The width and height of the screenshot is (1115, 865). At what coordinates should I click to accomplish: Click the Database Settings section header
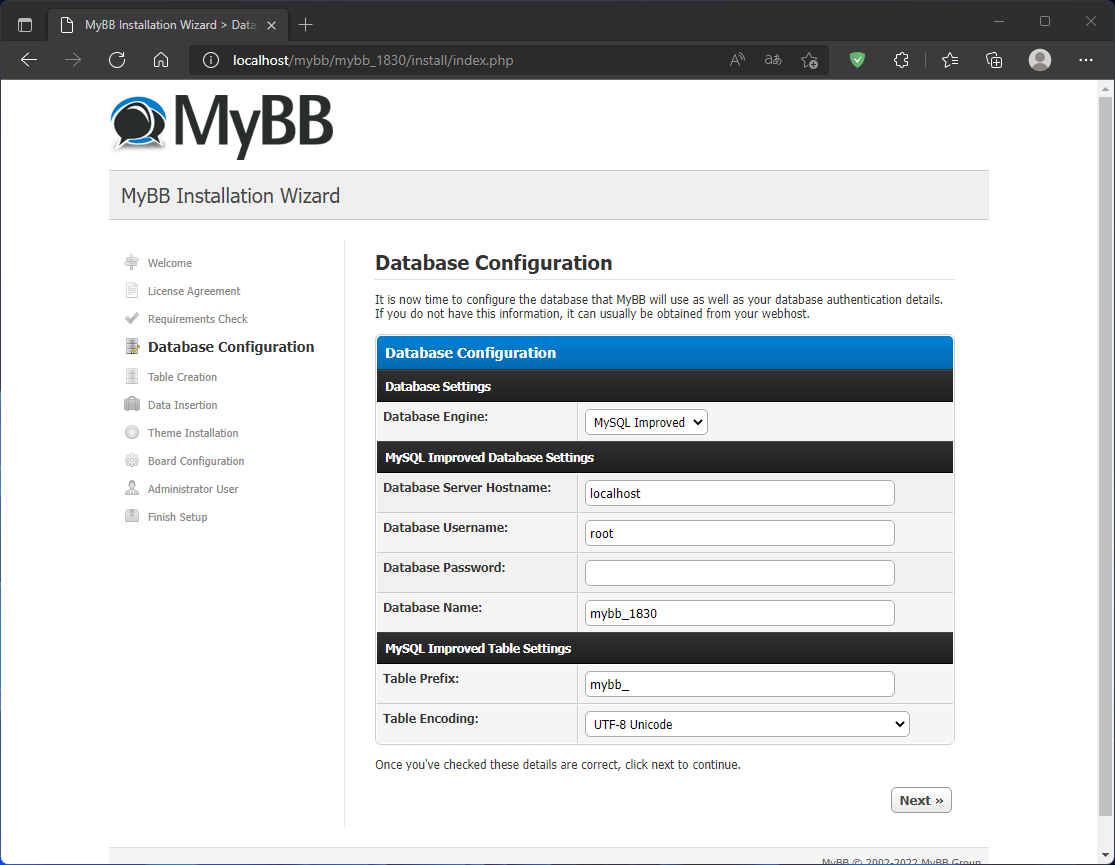(x=665, y=386)
